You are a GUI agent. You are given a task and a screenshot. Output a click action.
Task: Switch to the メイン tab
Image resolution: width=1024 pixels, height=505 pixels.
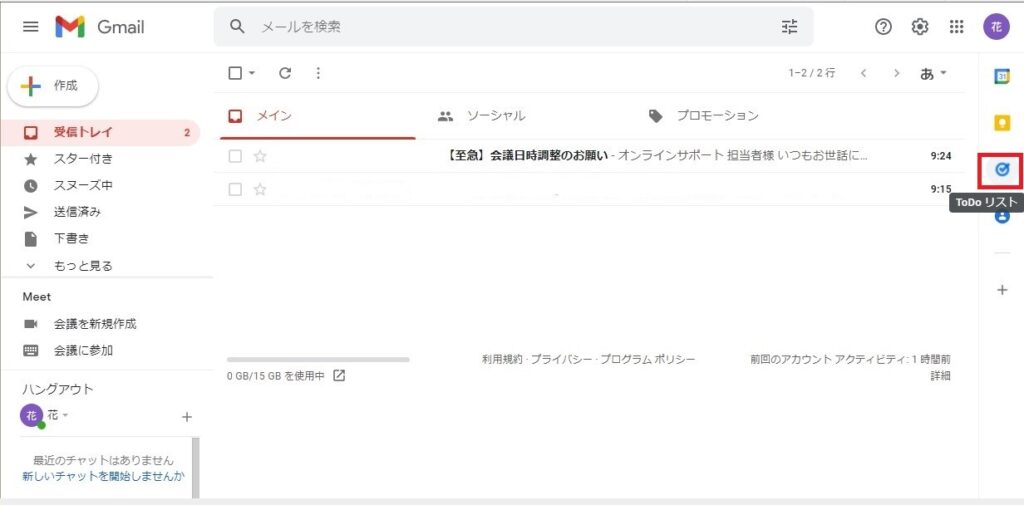coord(317,116)
